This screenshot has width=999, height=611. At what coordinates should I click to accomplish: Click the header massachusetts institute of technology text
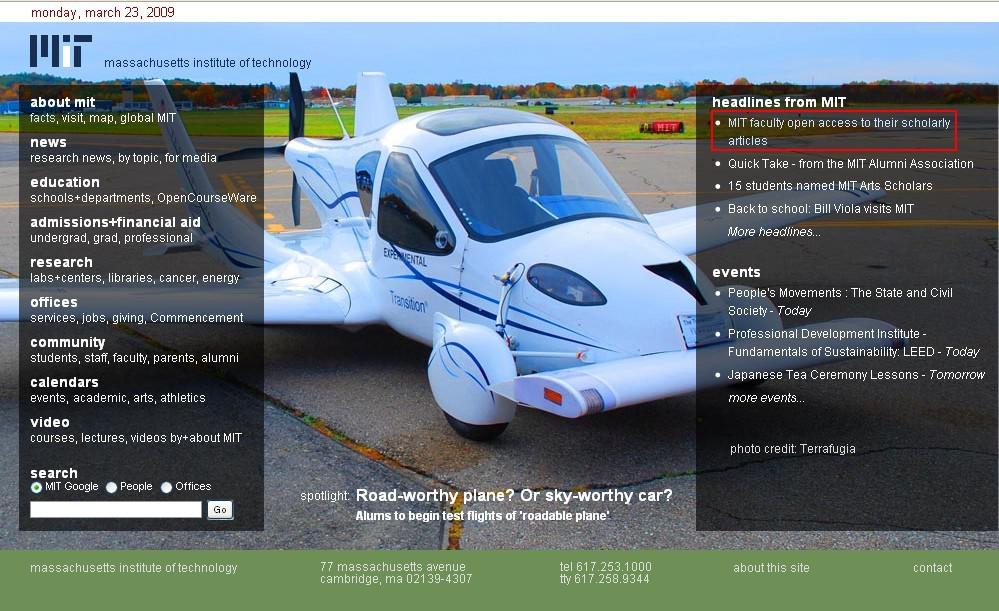point(208,63)
